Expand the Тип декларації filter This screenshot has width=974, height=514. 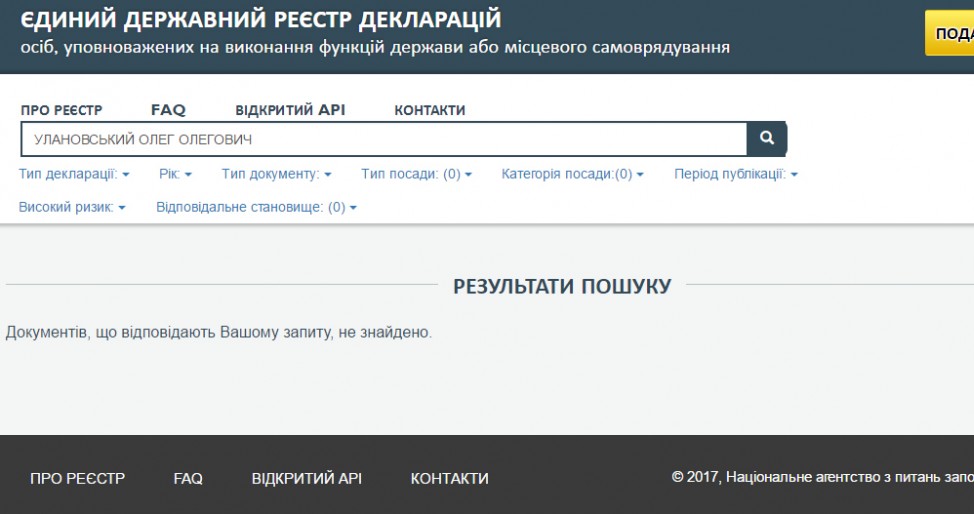click(74, 174)
